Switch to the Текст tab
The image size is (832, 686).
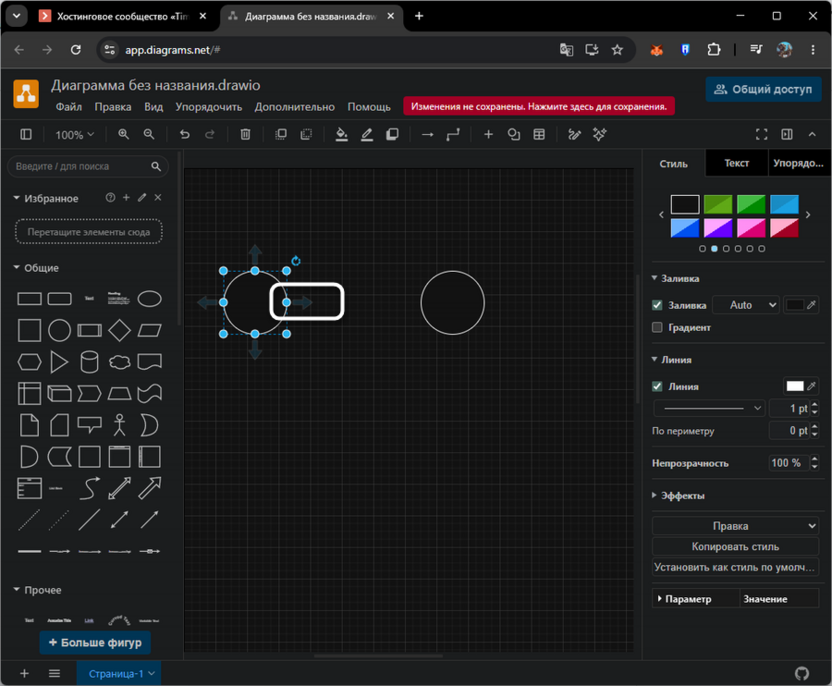click(736, 163)
